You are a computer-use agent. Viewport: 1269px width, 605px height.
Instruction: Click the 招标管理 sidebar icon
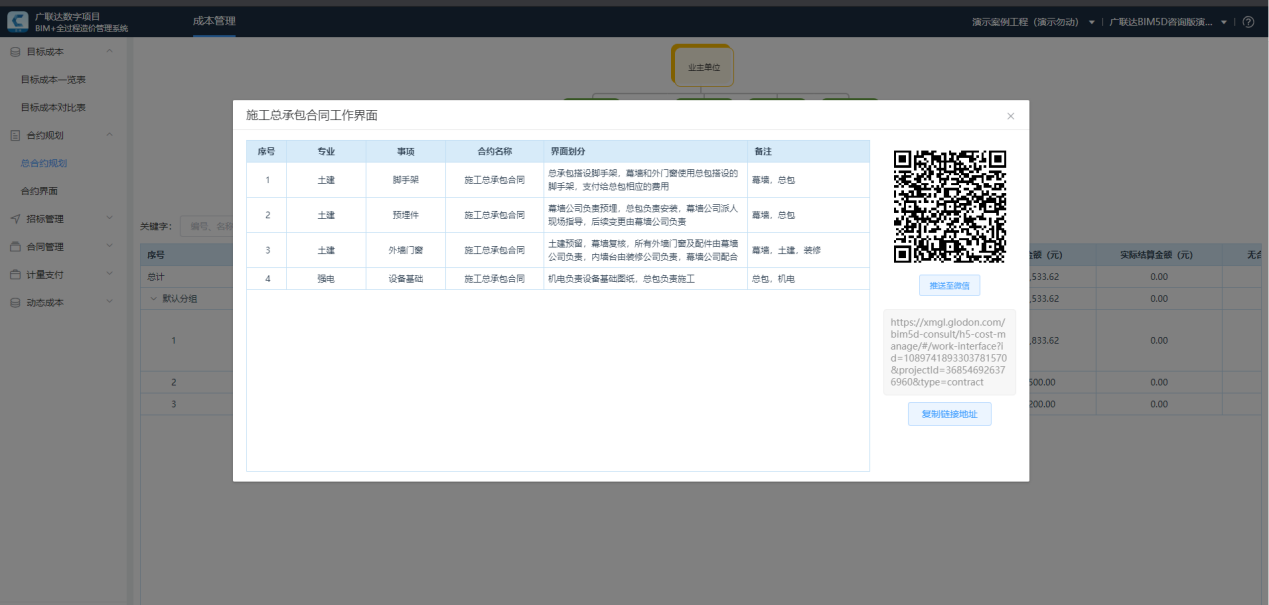tap(15, 219)
